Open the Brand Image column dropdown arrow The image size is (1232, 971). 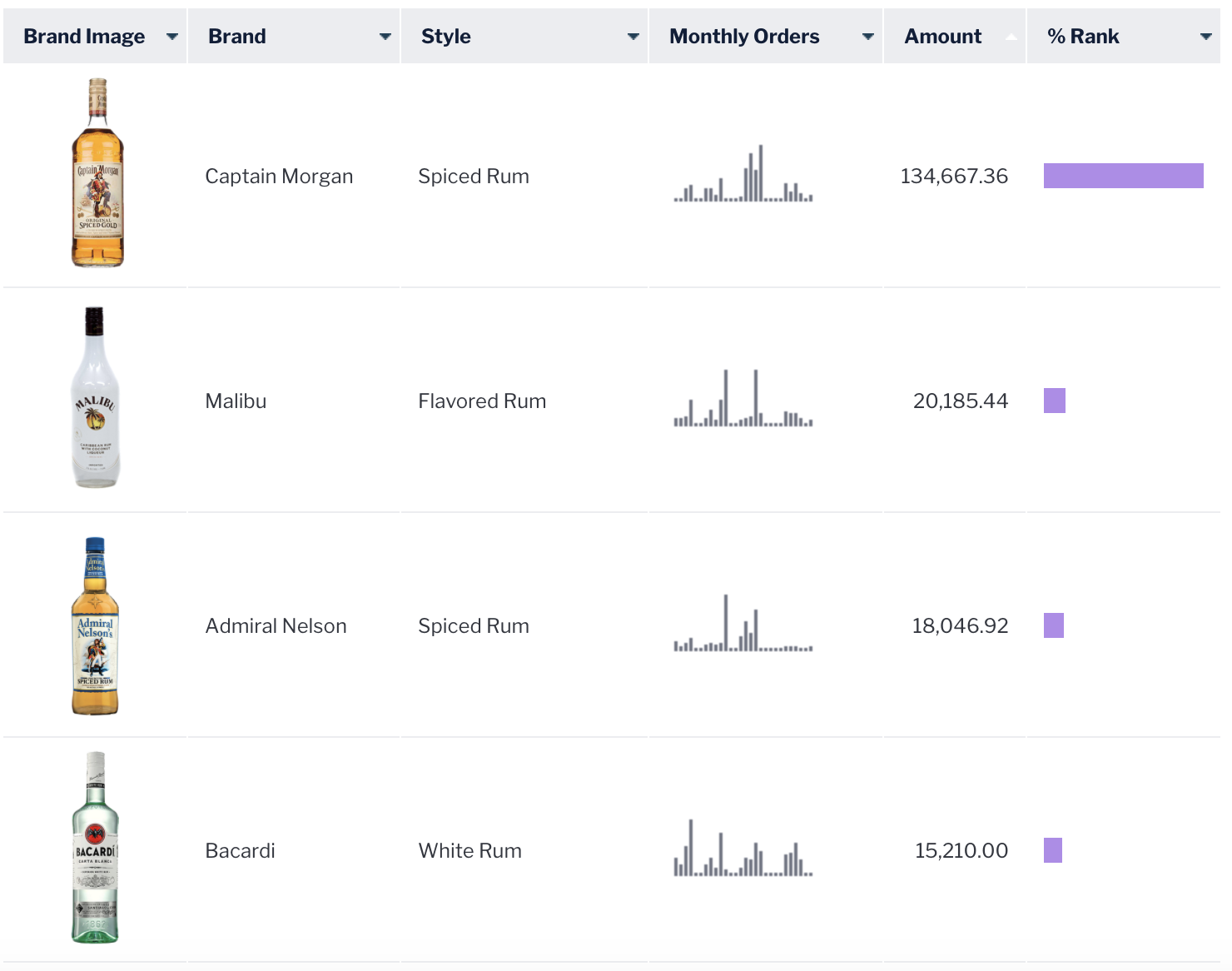coord(172,37)
